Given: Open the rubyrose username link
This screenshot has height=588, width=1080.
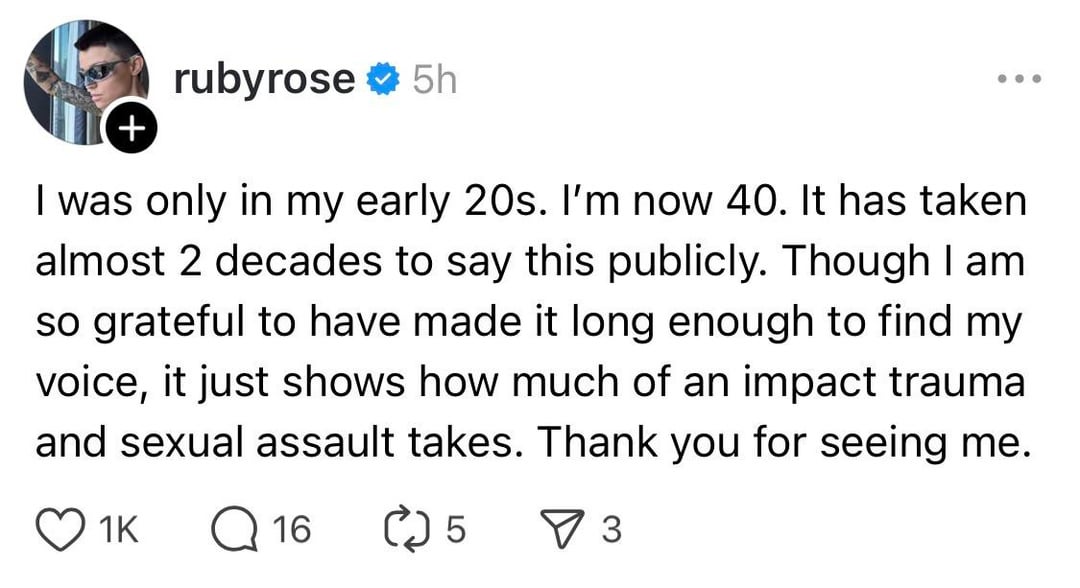Looking at the screenshot, I should pos(264,80).
